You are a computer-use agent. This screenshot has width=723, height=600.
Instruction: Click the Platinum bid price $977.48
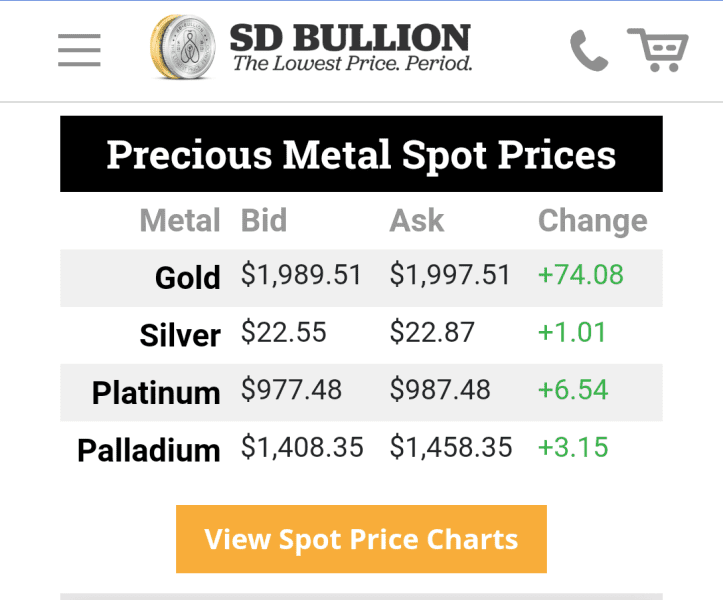[291, 390]
